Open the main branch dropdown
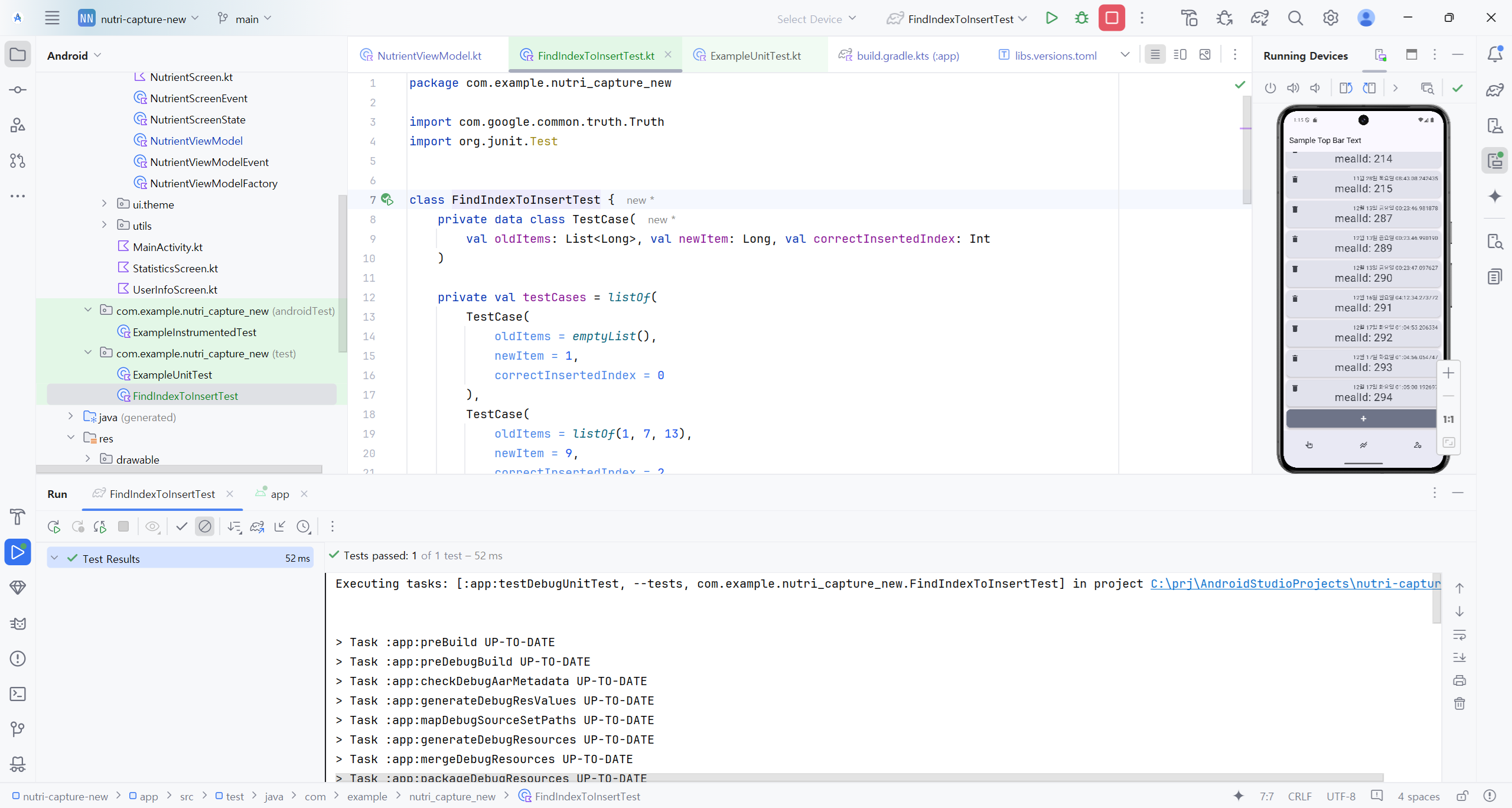This screenshot has width=1512, height=808. coord(246,19)
